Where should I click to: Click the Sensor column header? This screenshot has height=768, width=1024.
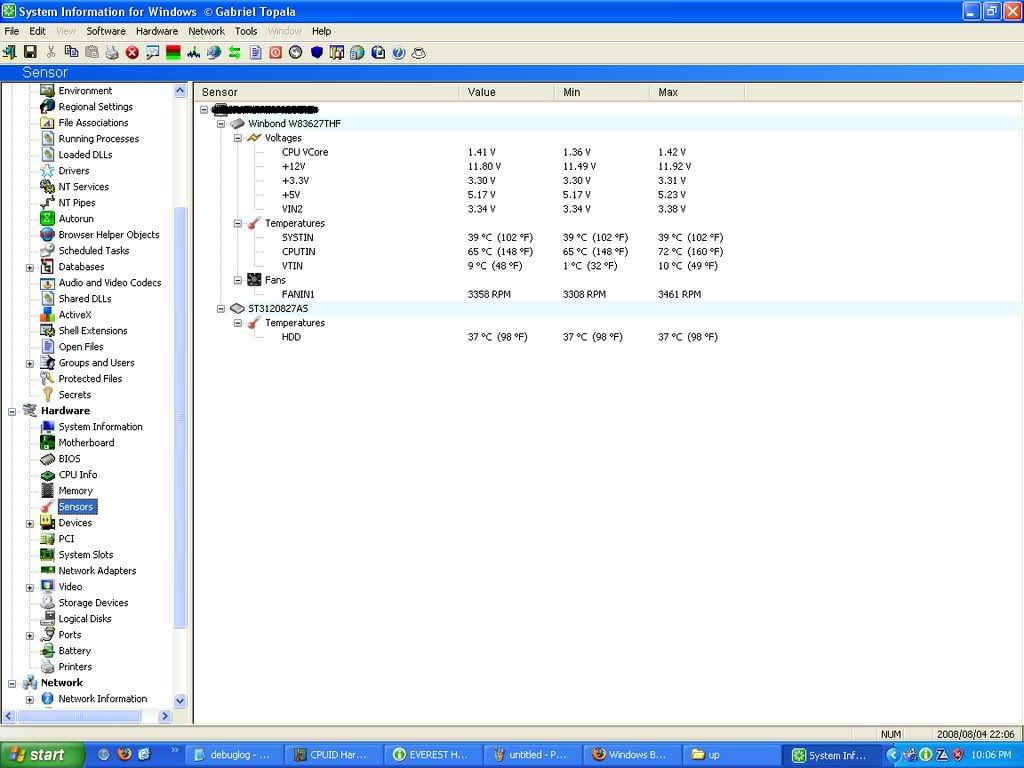click(x=327, y=92)
